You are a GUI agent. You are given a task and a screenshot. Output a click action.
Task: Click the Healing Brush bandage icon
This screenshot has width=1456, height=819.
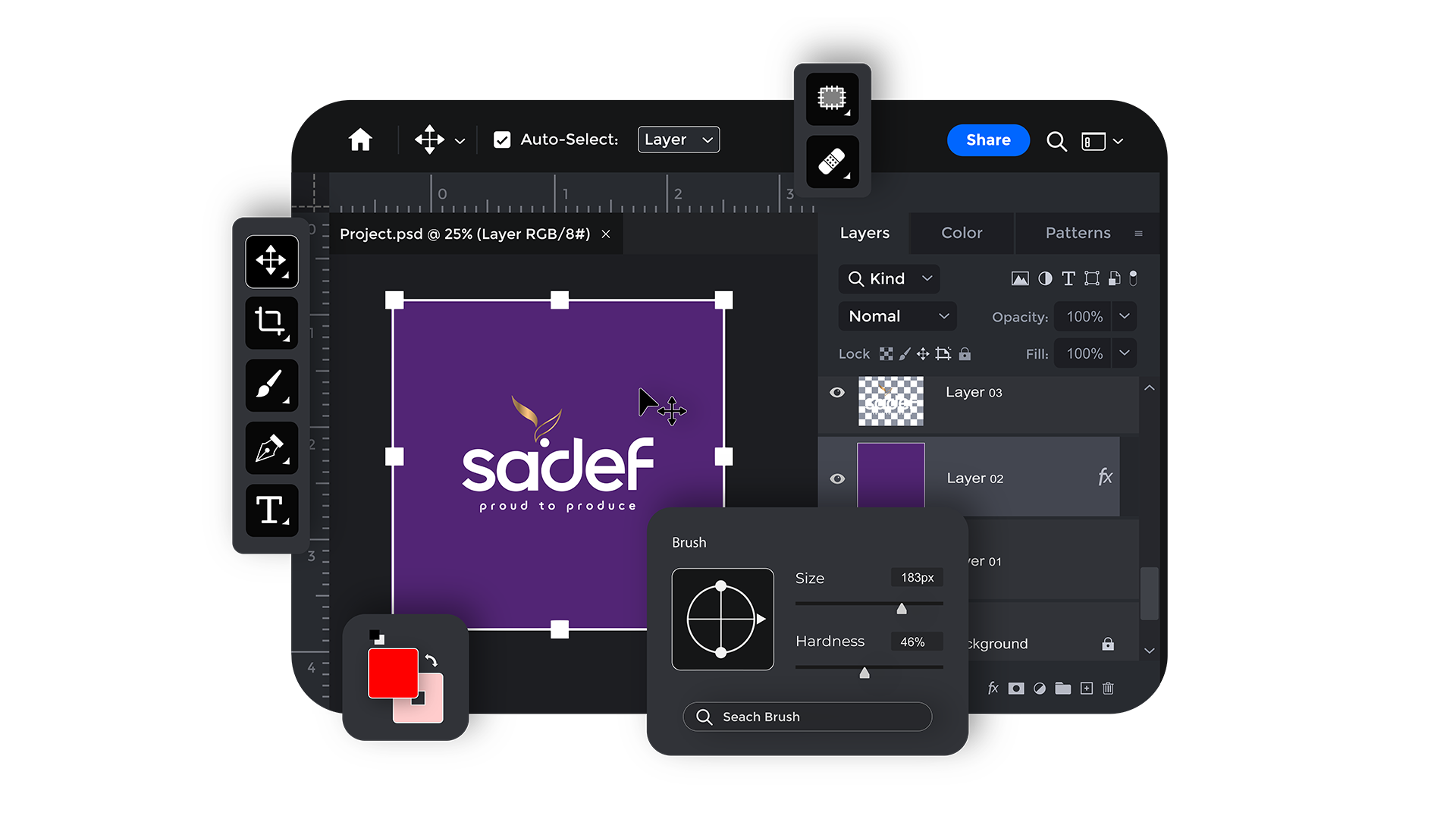pyautogui.click(x=832, y=162)
